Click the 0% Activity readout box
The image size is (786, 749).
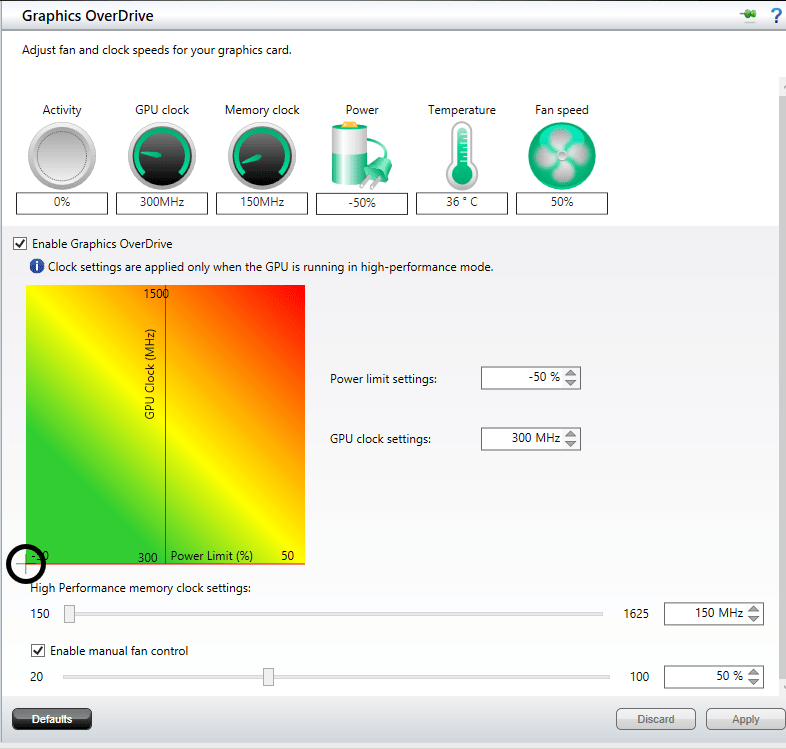tap(62, 203)
